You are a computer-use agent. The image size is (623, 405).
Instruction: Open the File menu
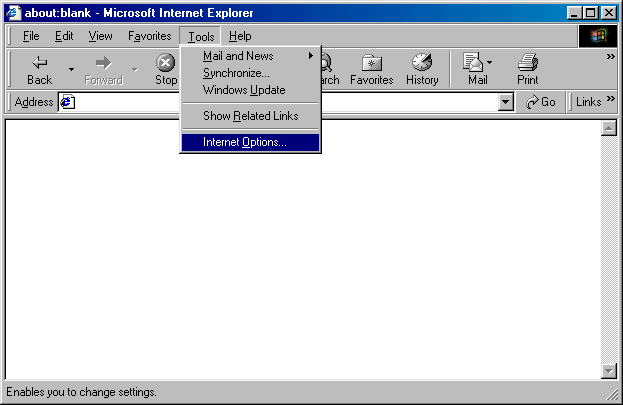(x=31, y=36)
